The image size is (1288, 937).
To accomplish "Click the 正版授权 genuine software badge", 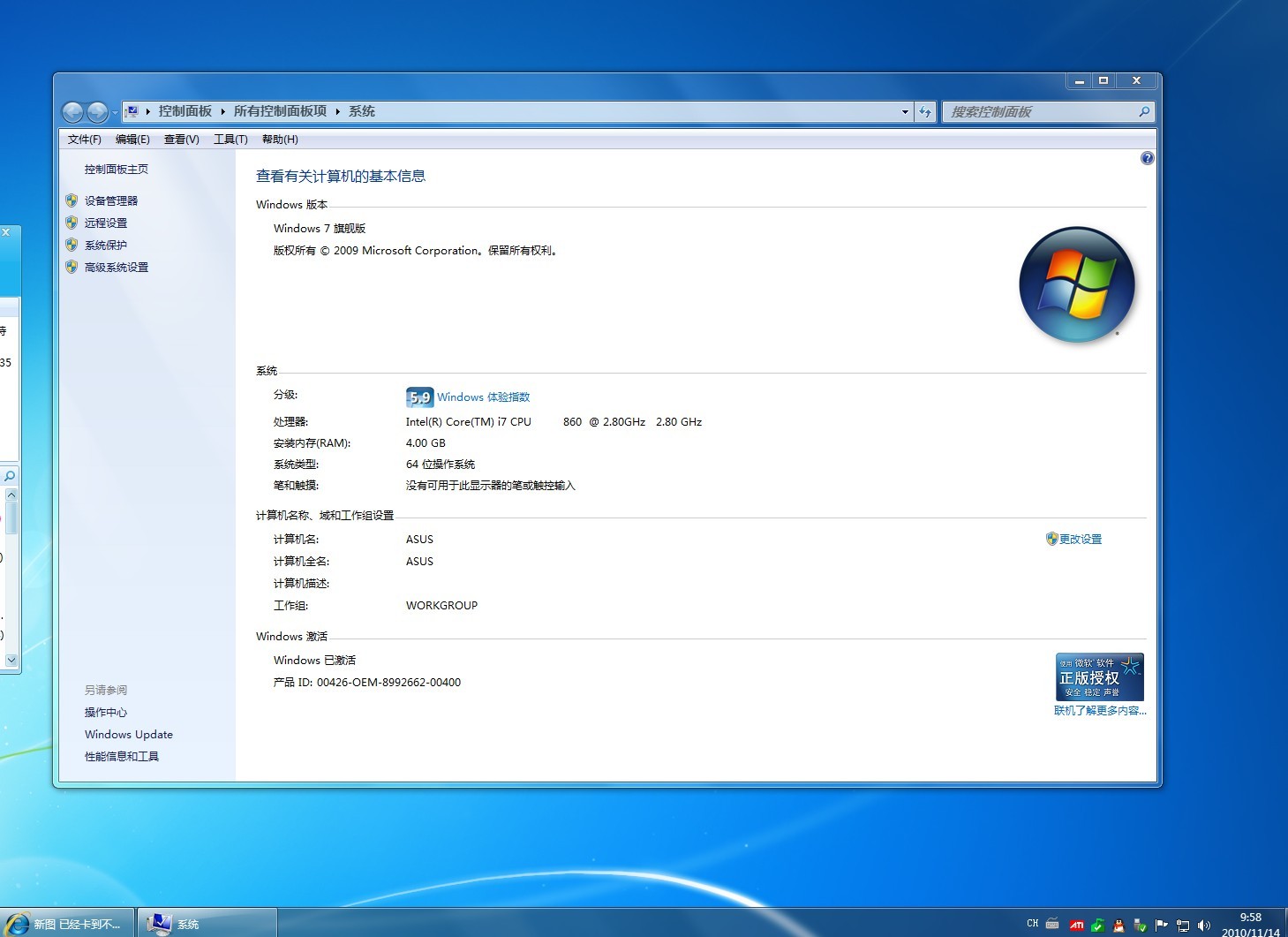I will pos(1099,676).
